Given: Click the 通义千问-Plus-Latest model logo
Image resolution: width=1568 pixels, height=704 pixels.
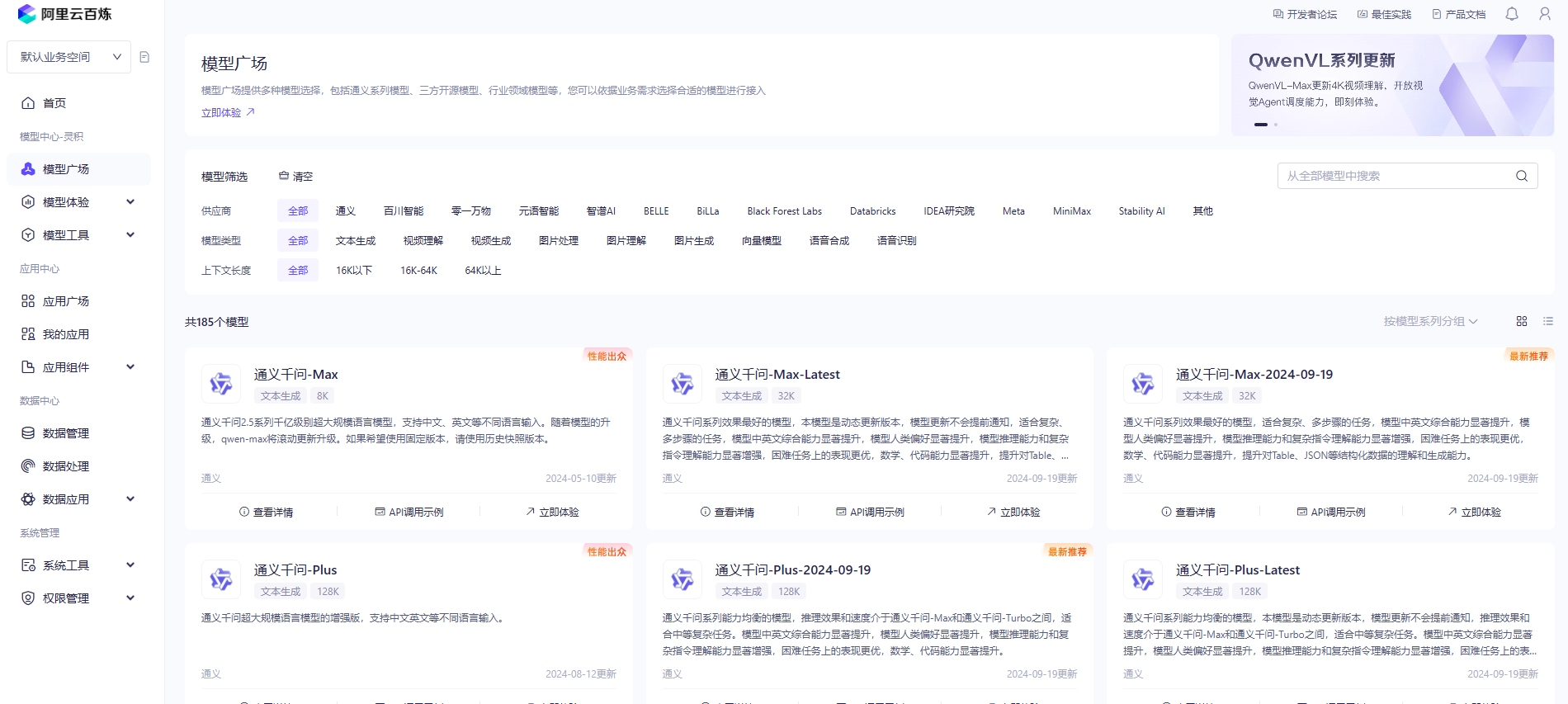Looking at the screenshot, I should tap(1143, 579).
